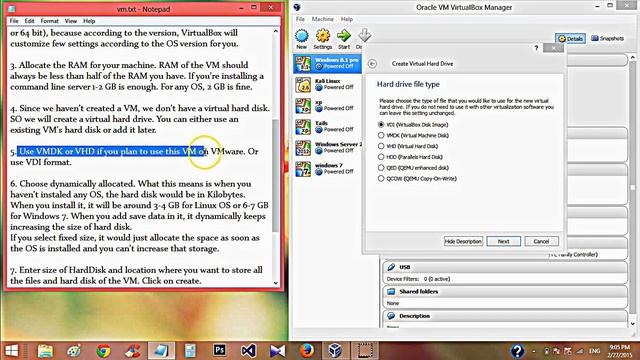The height and width of the screenshot is (360, 640).
Task: Click the back arrow in Create Virtual Hard Drive
Action: coord(372,64)
